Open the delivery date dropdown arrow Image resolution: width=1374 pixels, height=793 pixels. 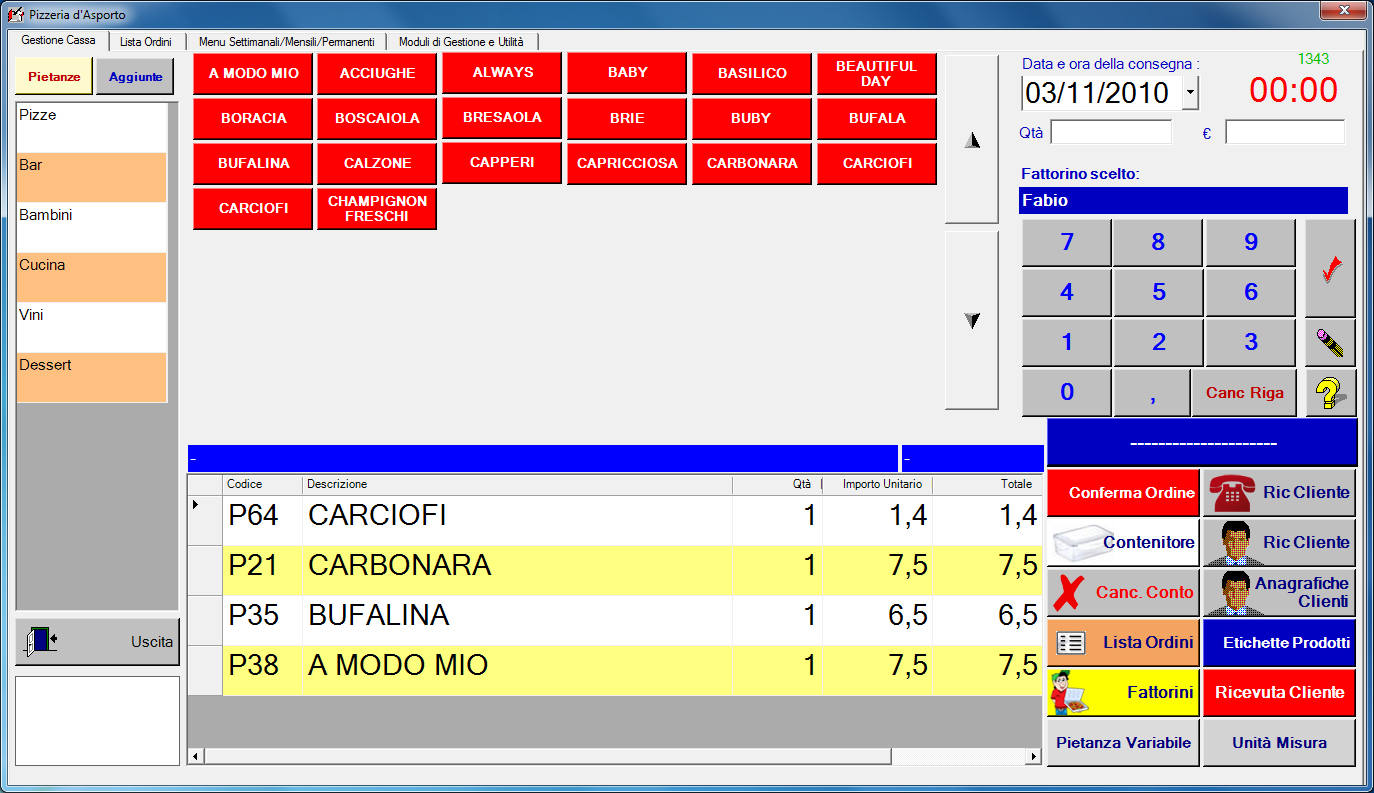point(1189,93)
